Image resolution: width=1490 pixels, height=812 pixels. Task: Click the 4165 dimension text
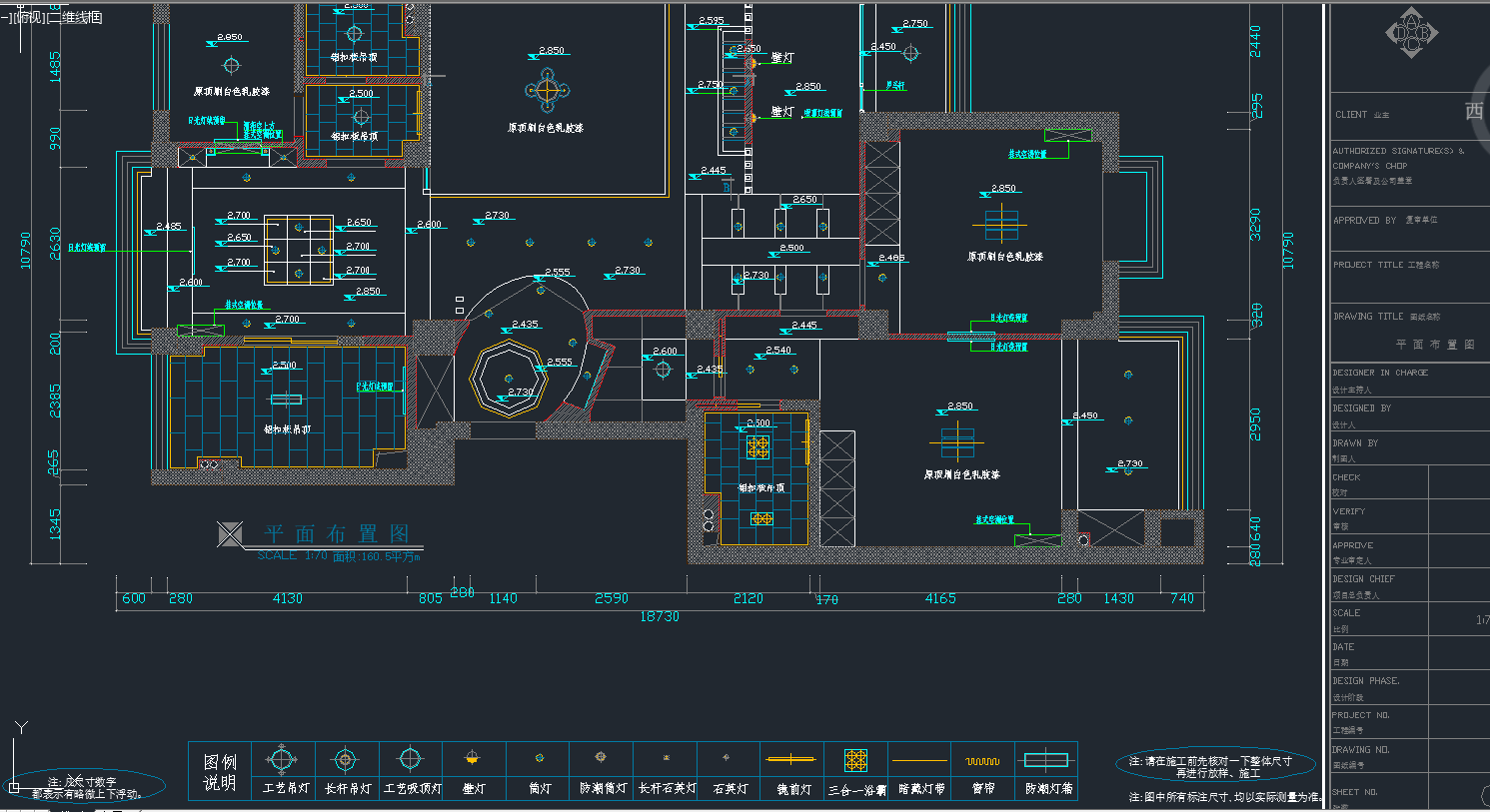tap(940, 598)
